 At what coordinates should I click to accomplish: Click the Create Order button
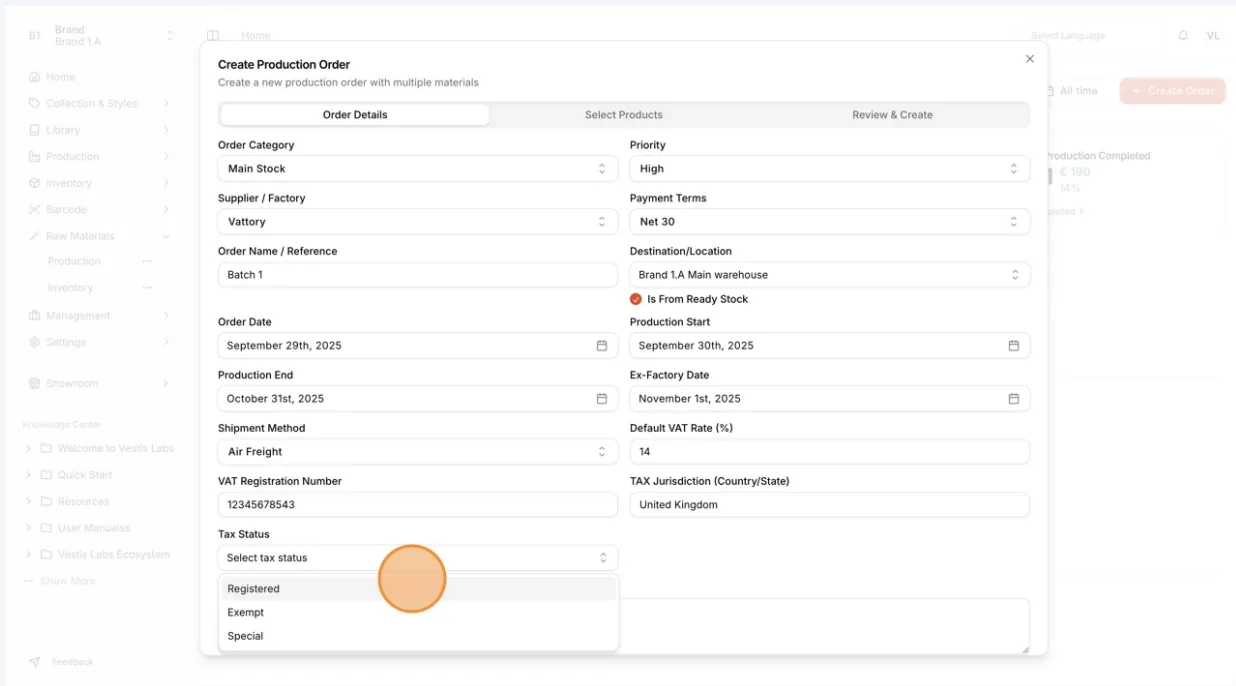[1173, 91]
